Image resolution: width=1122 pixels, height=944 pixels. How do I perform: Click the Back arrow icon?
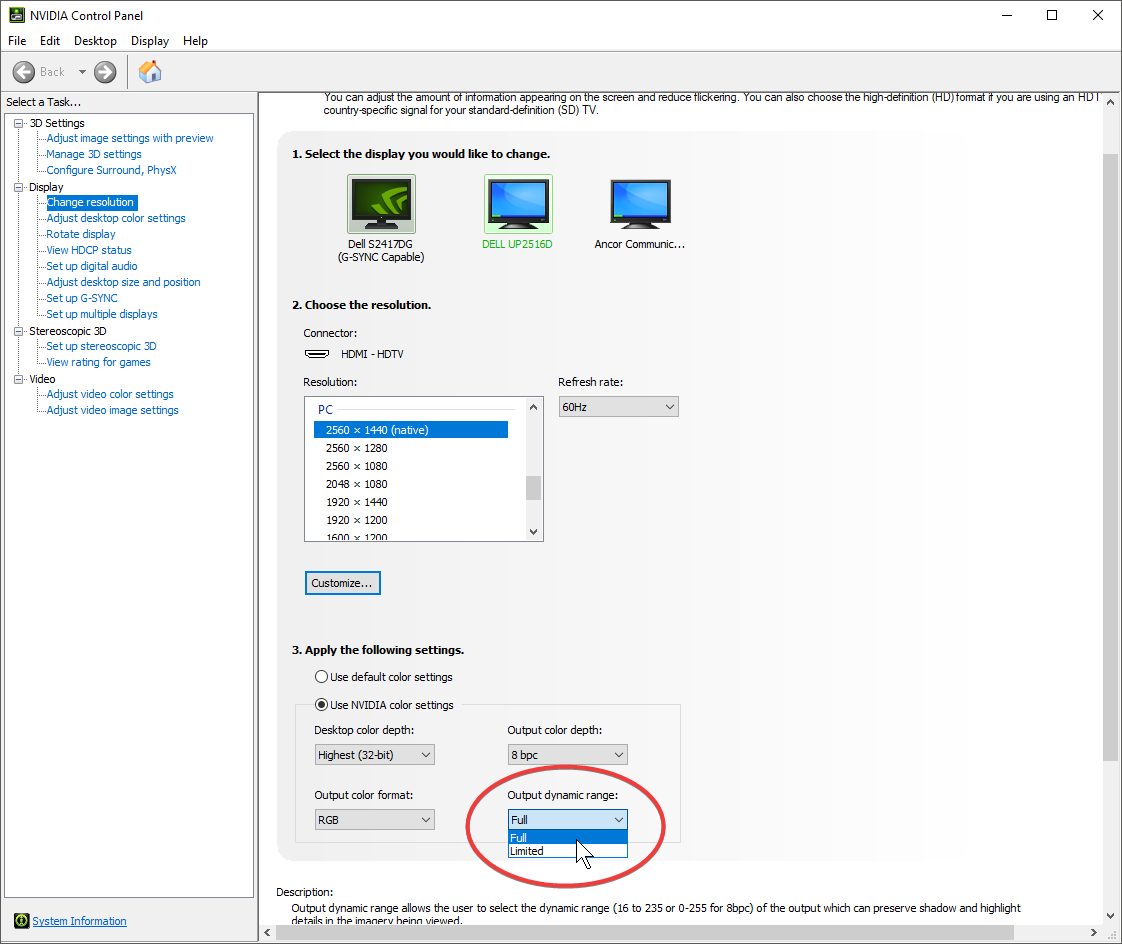(x=24, y=72)
